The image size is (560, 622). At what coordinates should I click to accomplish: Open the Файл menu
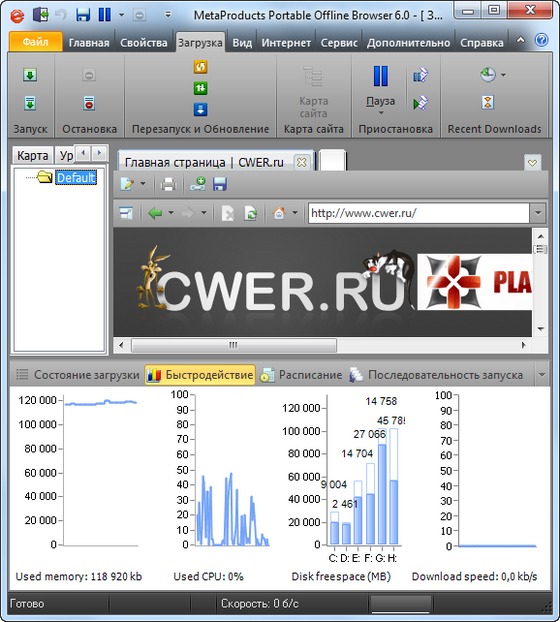(35, 42)
